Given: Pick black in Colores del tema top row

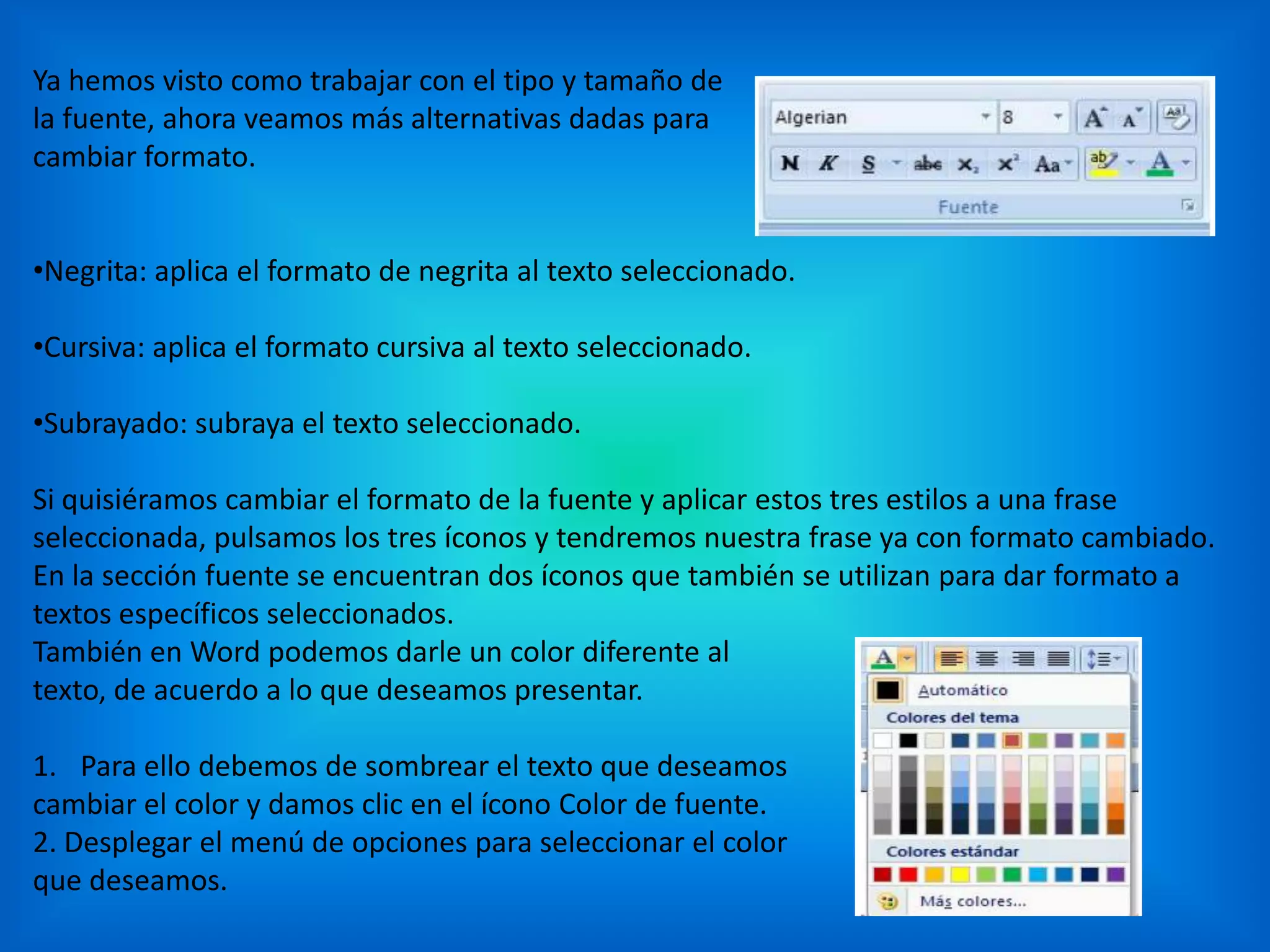Looking at the screenshot, I should 908,740.
